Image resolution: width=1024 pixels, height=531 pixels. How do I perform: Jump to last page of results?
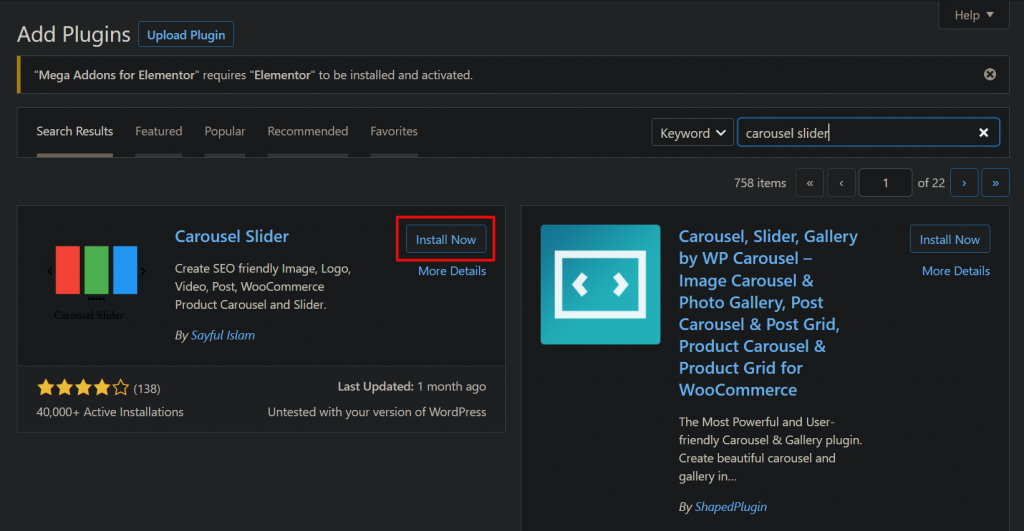995,183
